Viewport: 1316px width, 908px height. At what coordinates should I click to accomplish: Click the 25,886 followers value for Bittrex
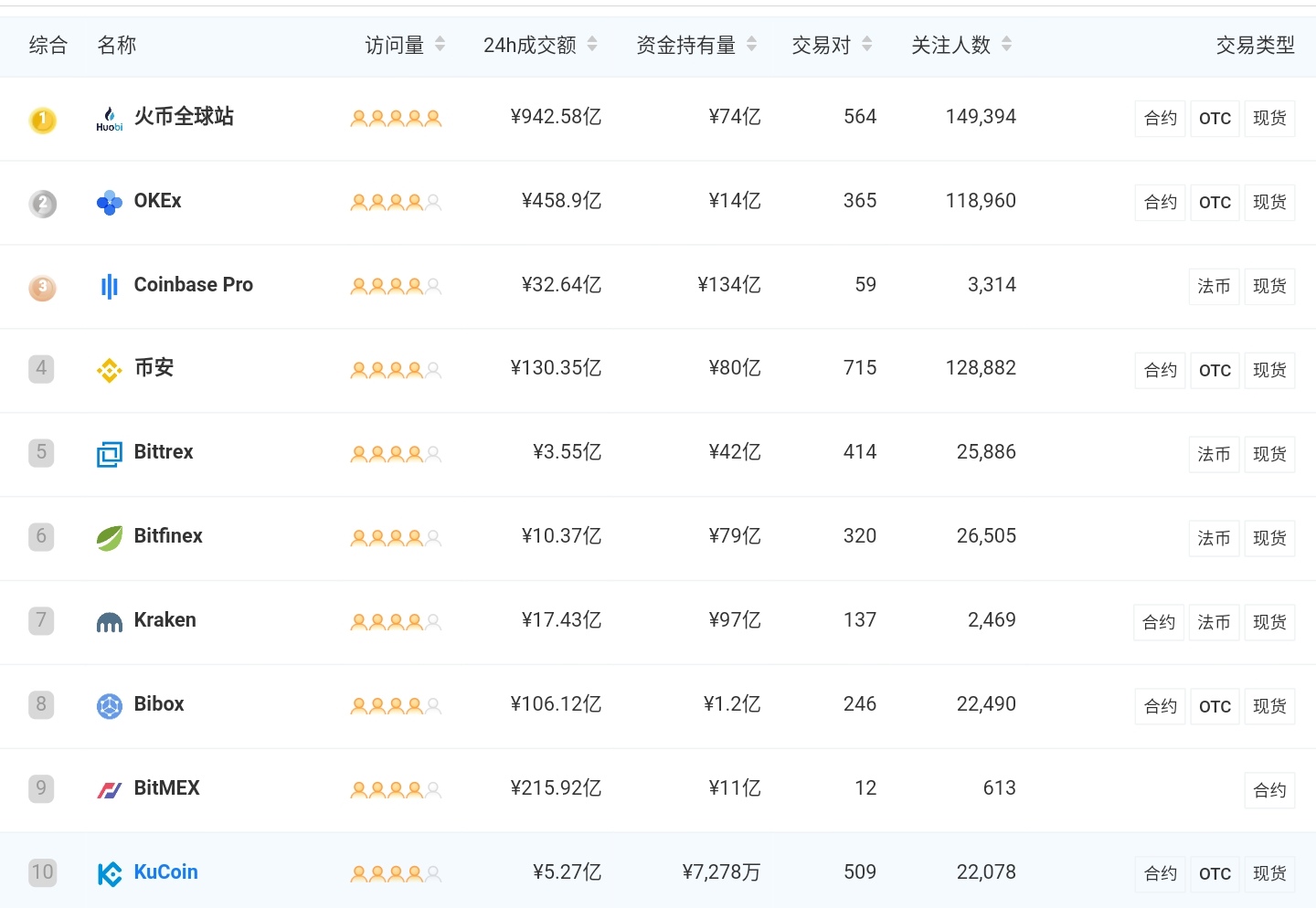coord(986,452)
